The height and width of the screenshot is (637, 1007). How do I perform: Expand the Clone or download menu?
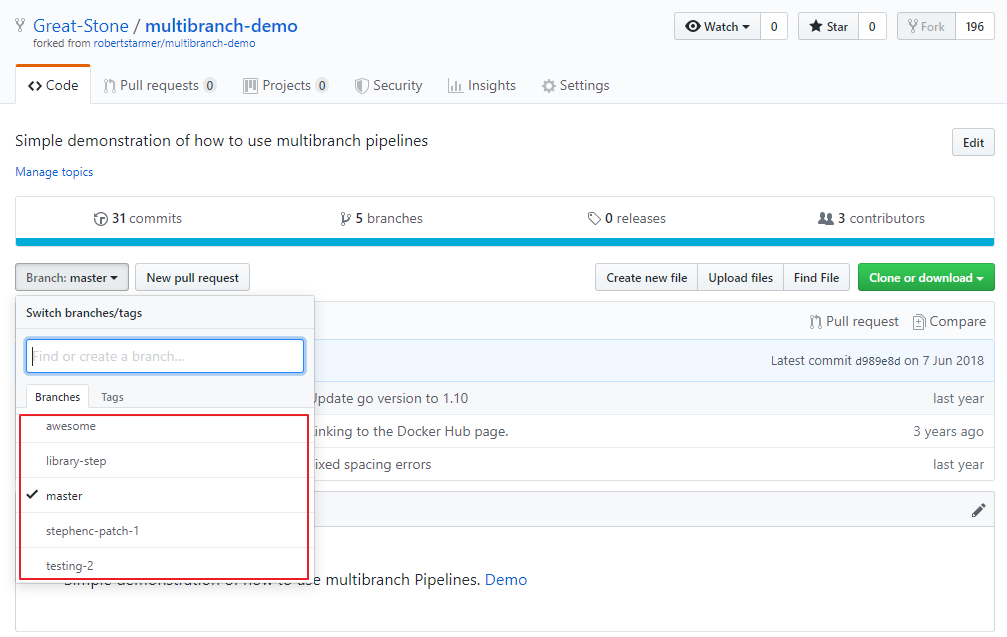coord(925,278)
